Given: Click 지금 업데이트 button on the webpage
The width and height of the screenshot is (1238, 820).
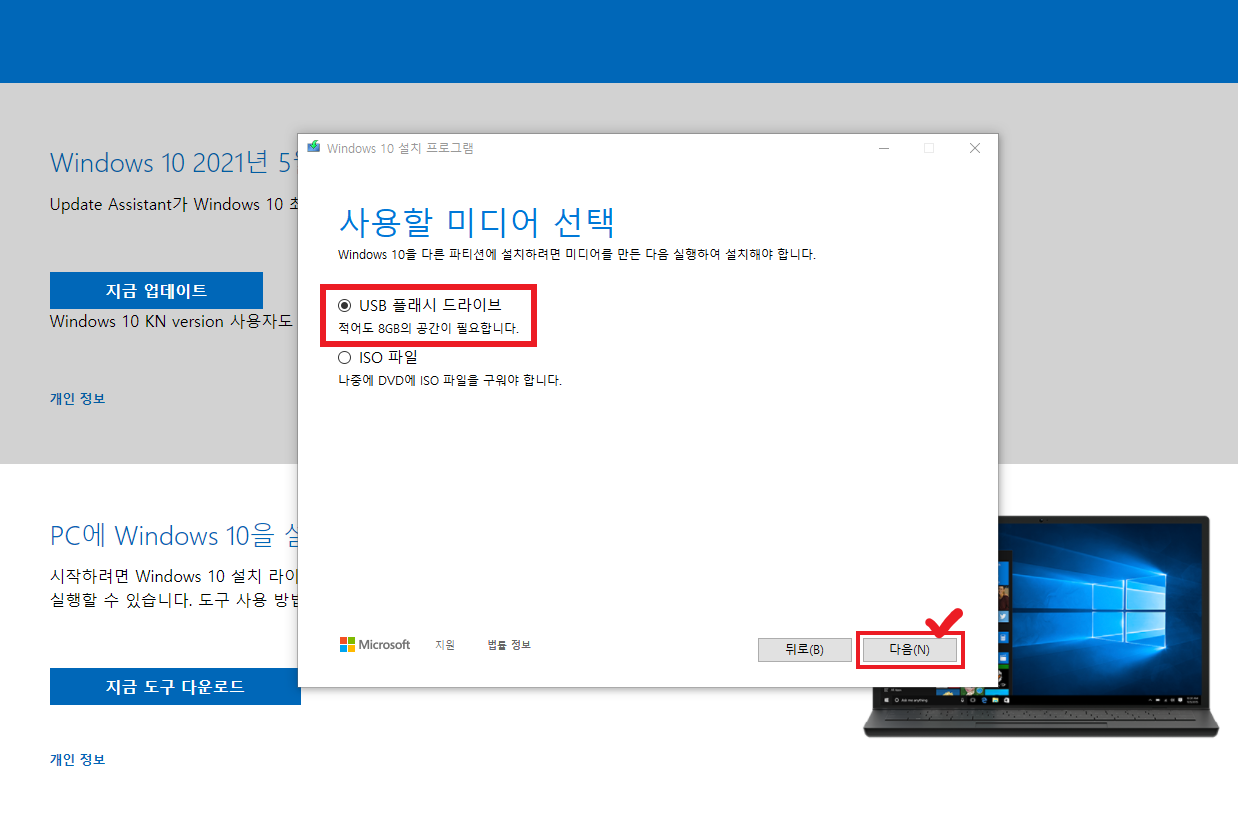Looking at the screenshot, I should [156, 291].
